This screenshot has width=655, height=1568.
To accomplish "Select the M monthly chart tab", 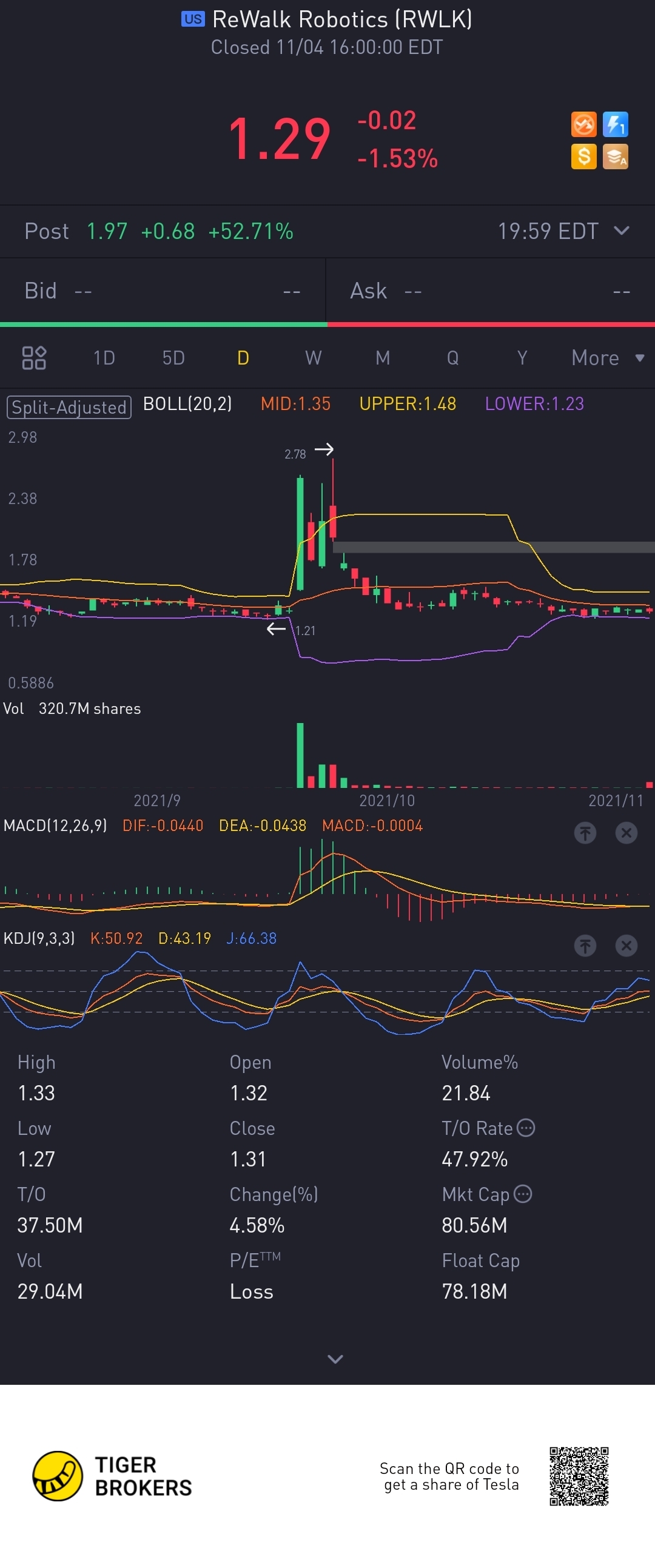I will point(382,358).
